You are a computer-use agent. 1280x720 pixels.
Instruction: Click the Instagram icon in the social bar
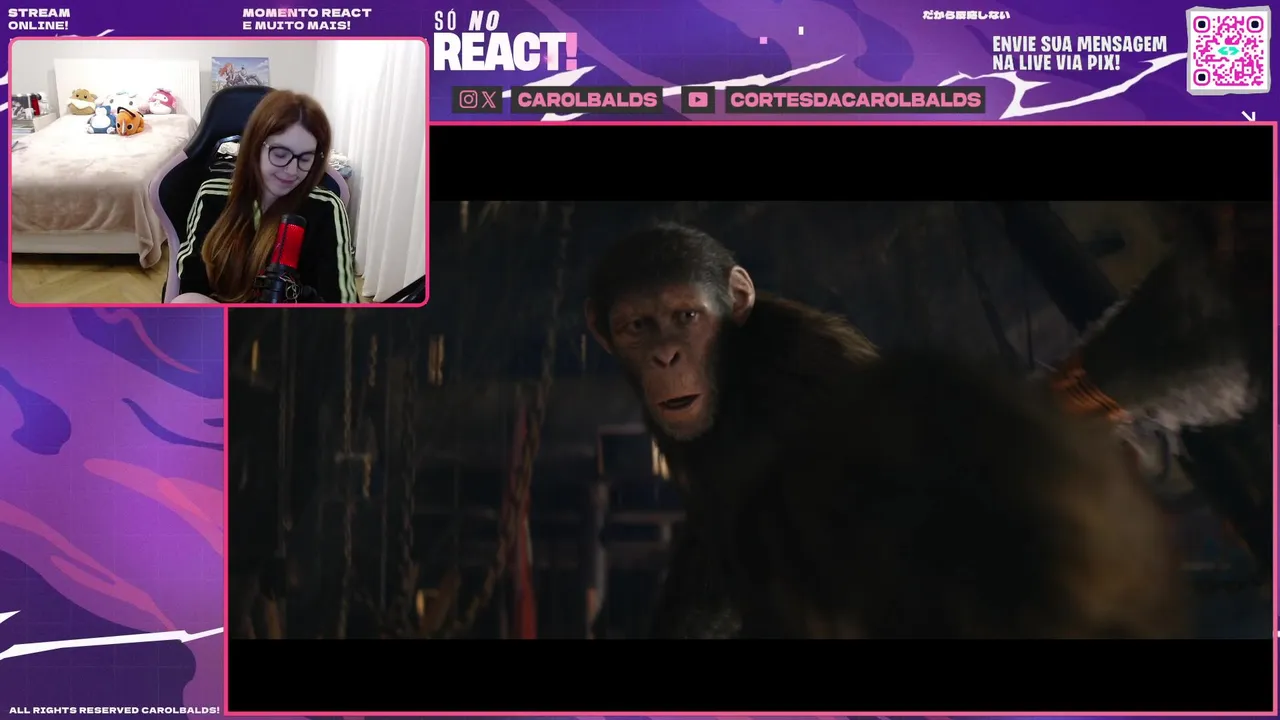pos(468,99)
